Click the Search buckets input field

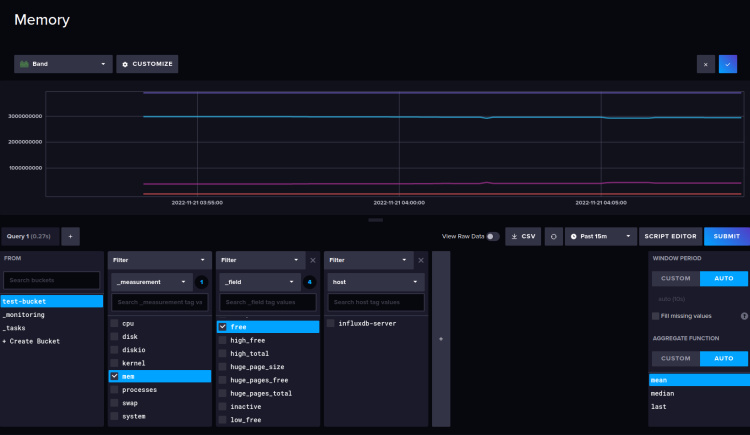coord(52,280)
